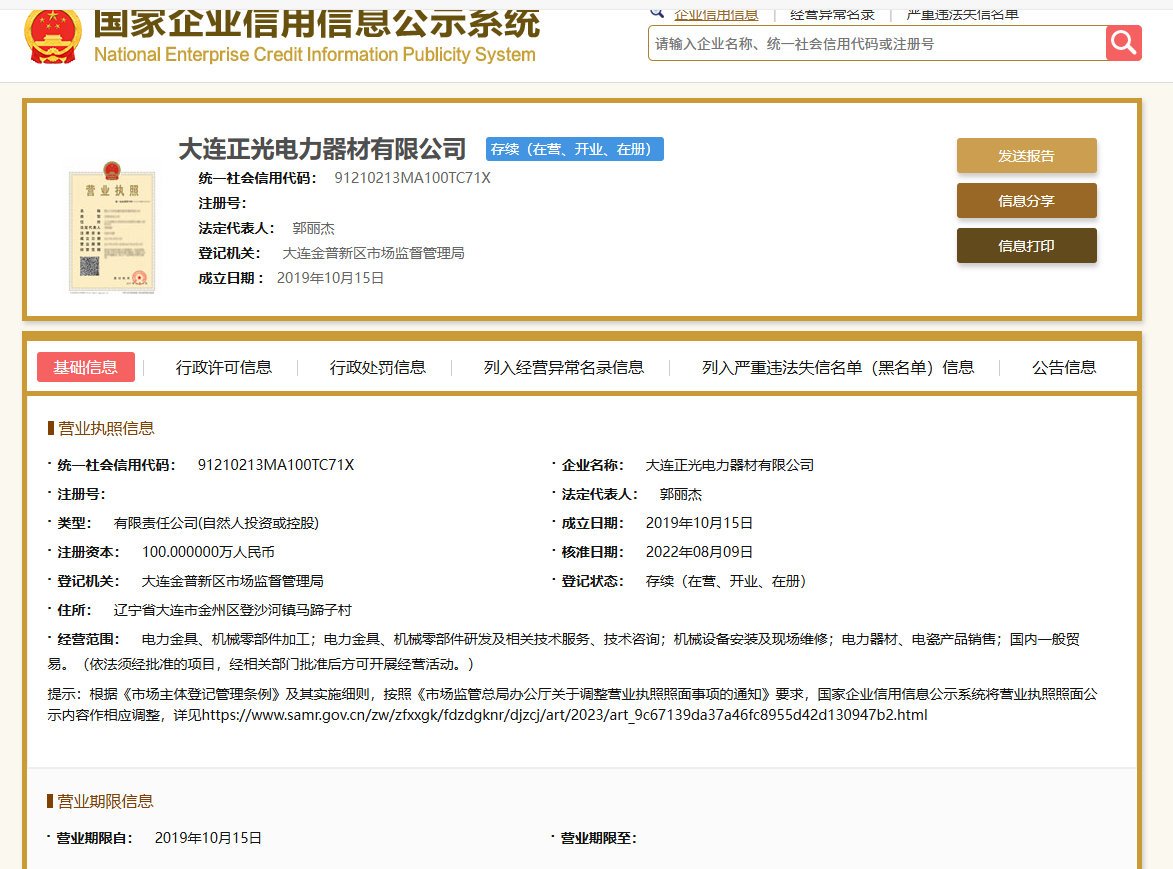Click the 发送报告 button
Image resolution: width=1173 pixels, height=869 pixels.
1026,156
